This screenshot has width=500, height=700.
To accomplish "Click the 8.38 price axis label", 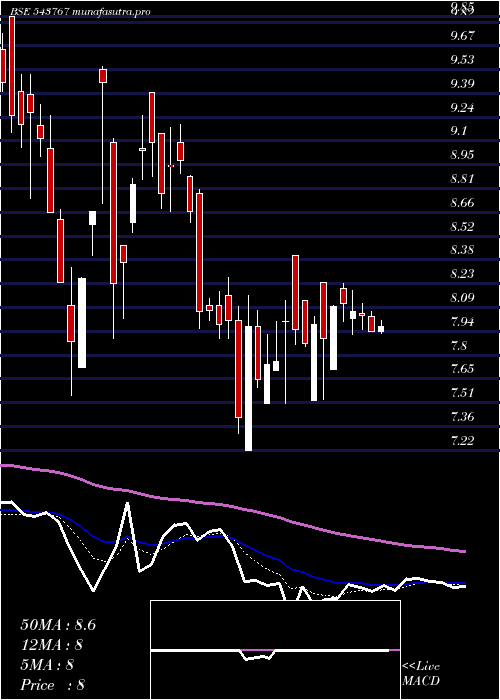I will click(x=462, y=250).
